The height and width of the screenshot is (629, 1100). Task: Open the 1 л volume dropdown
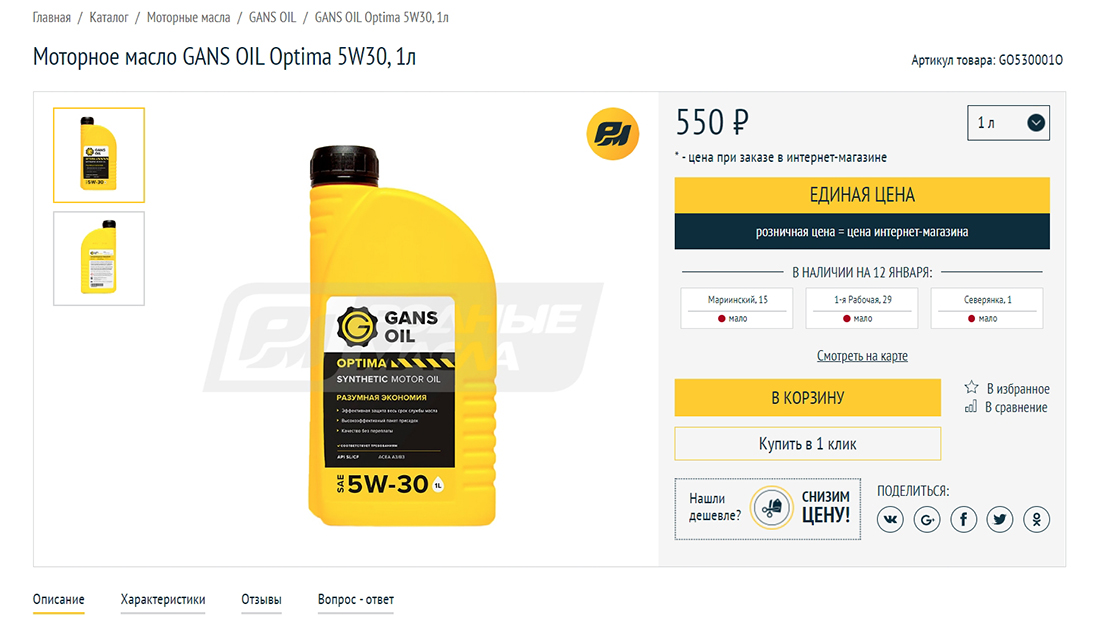[x=1008, y=123]
